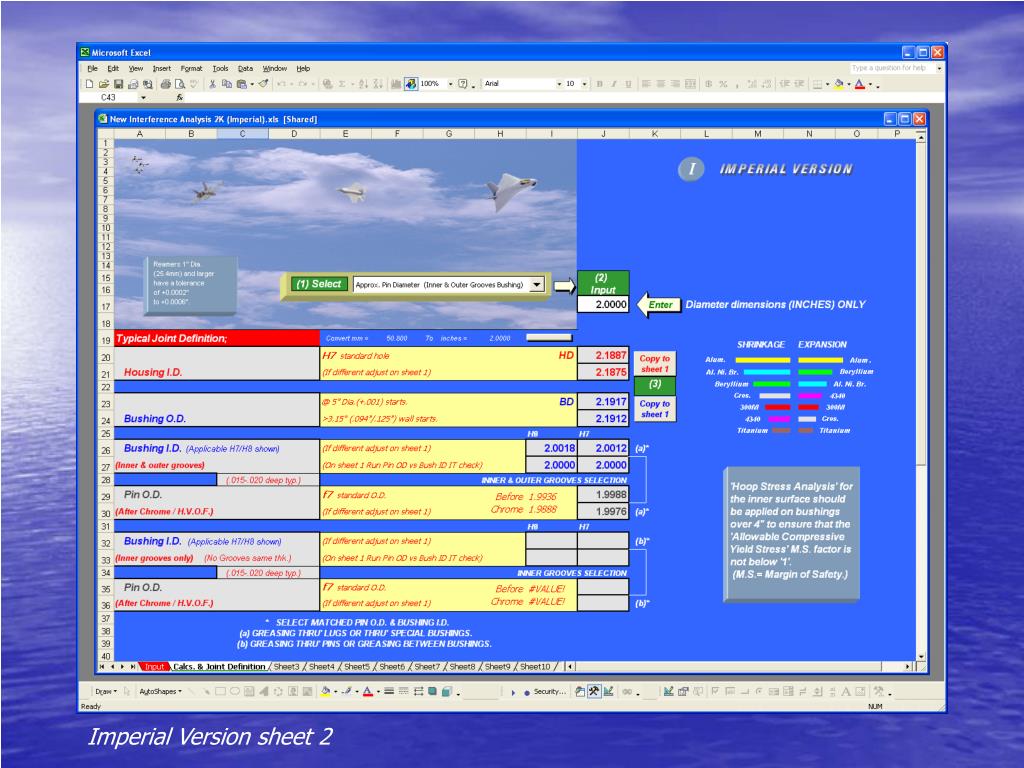Image resolution: width=1024 pixels, height=768 pixels.
Task: Click the Print icon in the toolbar
Action: coord(165,84)
